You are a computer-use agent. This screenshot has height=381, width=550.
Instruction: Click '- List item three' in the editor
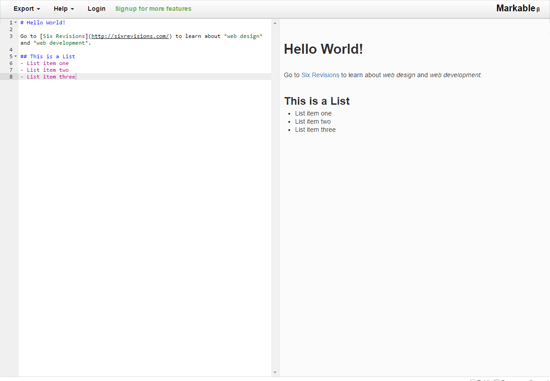click(x=48, y=76)
